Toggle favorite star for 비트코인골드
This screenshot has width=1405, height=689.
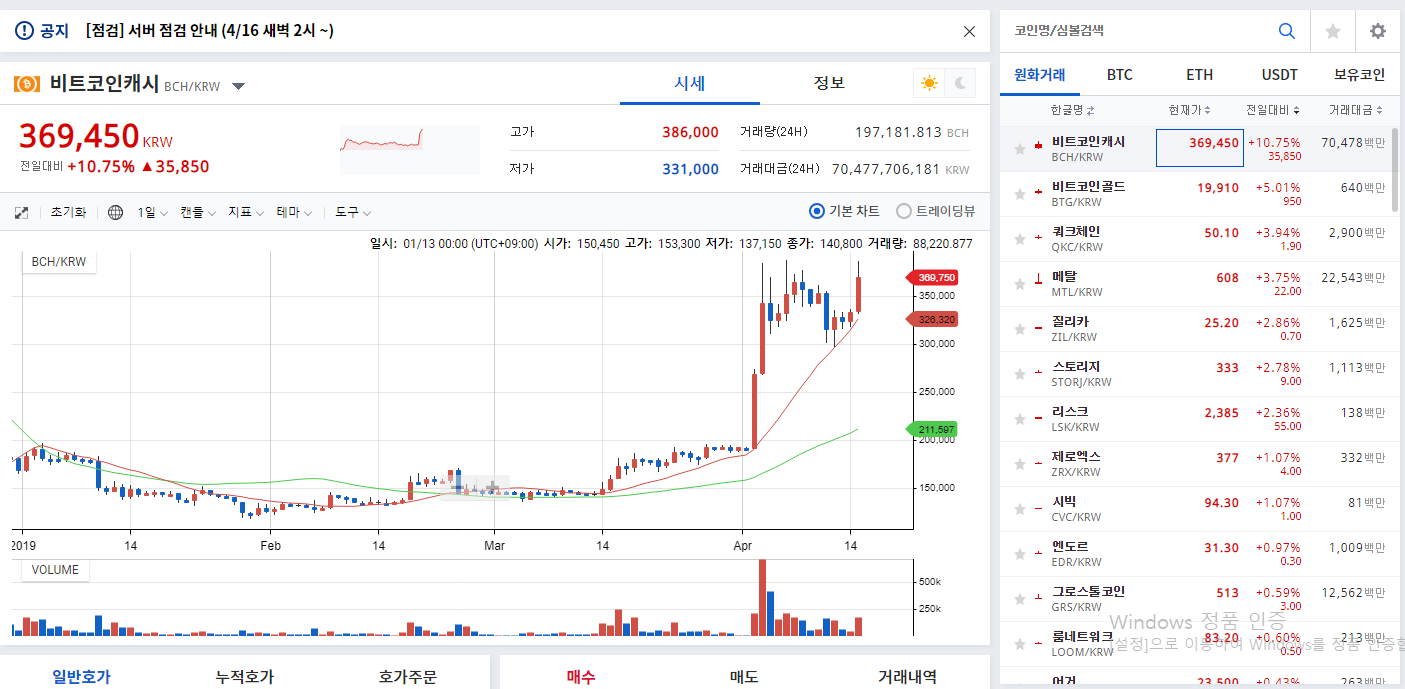(x=1020, y=194)
